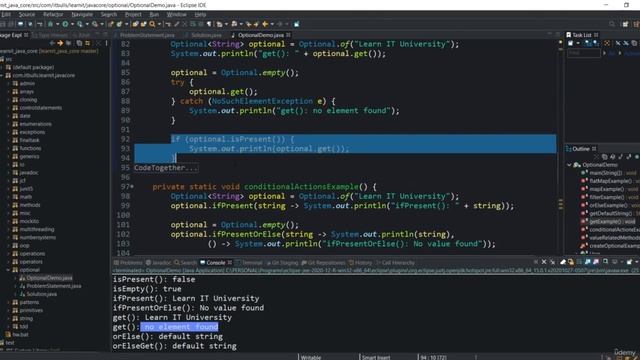
Task: Click the Scroll Lock icon in Console toolbar
Action: point(571,262)
